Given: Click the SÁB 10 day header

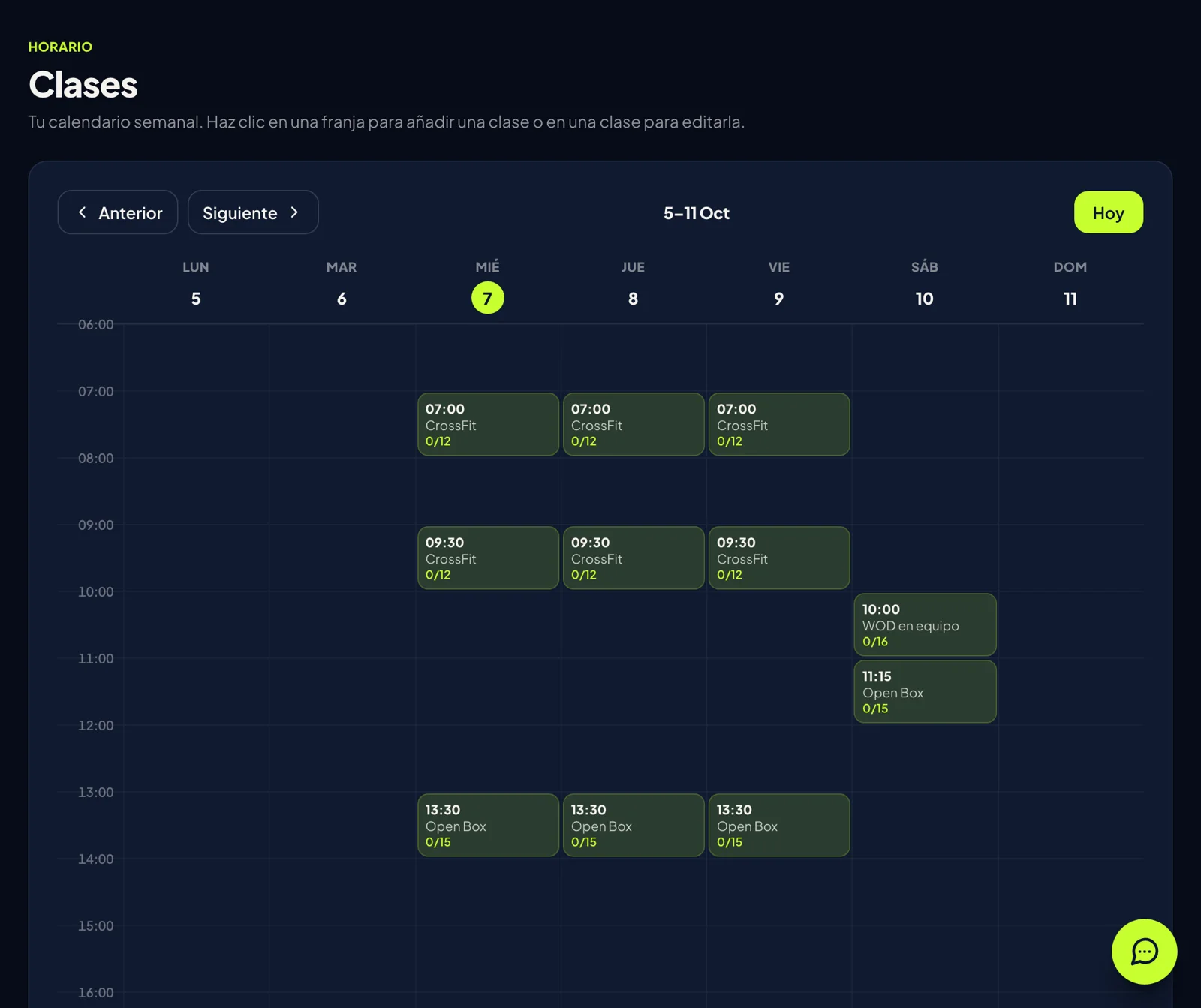Looking at the screenshot, I should click(x=924, y=284).
